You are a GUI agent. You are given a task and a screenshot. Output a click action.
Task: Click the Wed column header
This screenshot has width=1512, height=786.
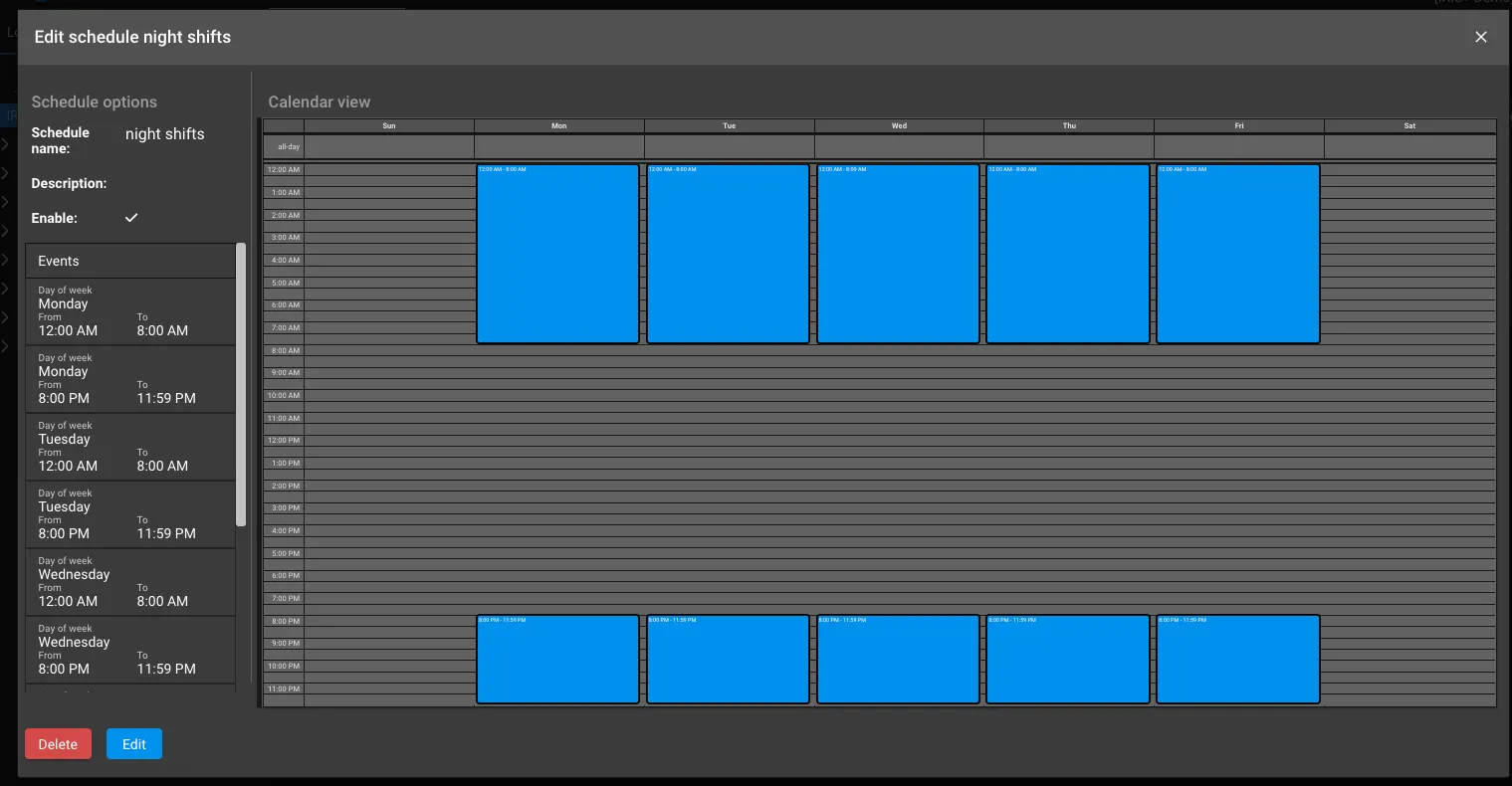(899, 126)
